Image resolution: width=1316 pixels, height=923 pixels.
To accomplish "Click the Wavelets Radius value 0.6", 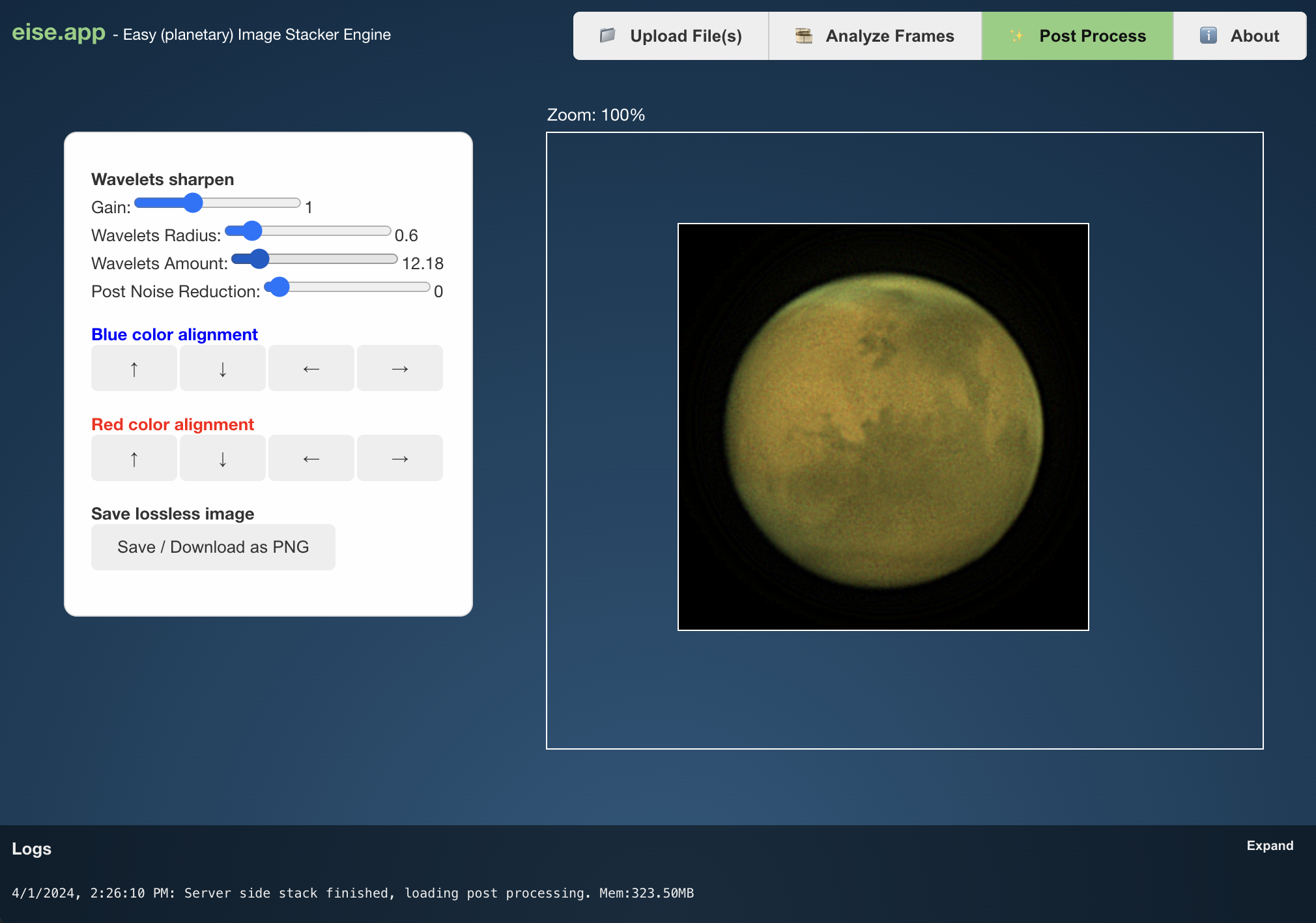I will coord(407,235).
